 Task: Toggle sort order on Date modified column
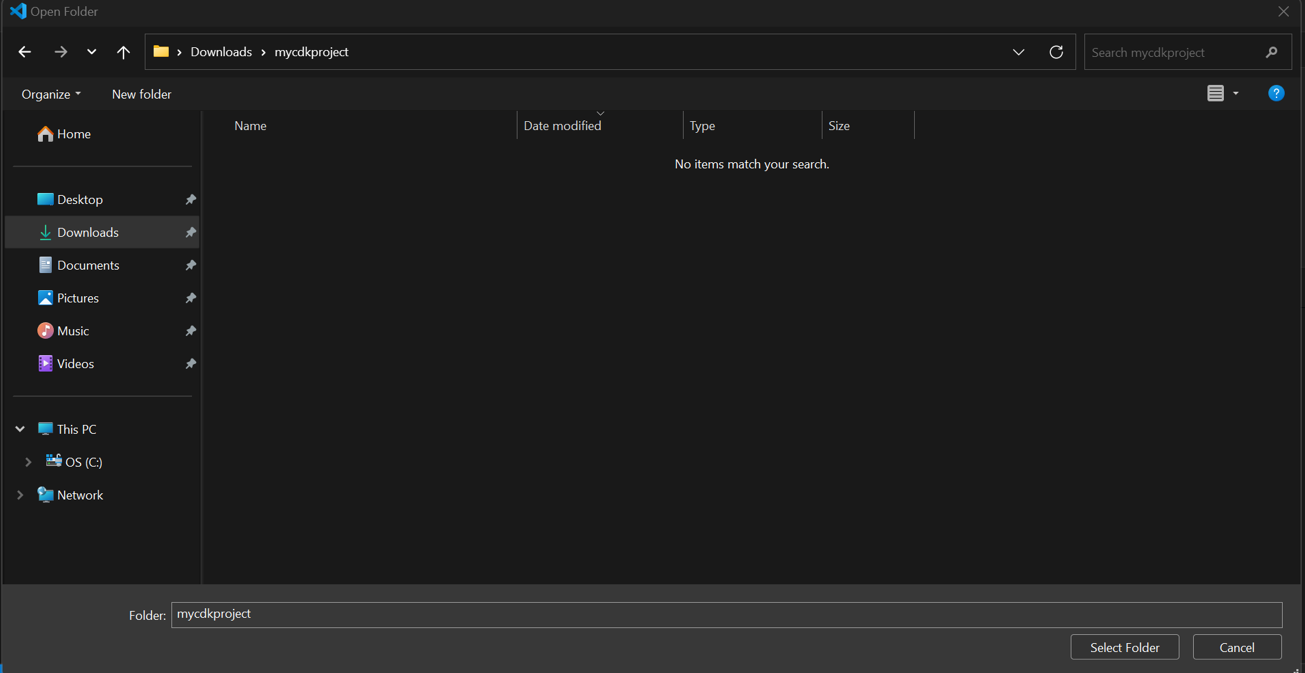tap(563, 125)
